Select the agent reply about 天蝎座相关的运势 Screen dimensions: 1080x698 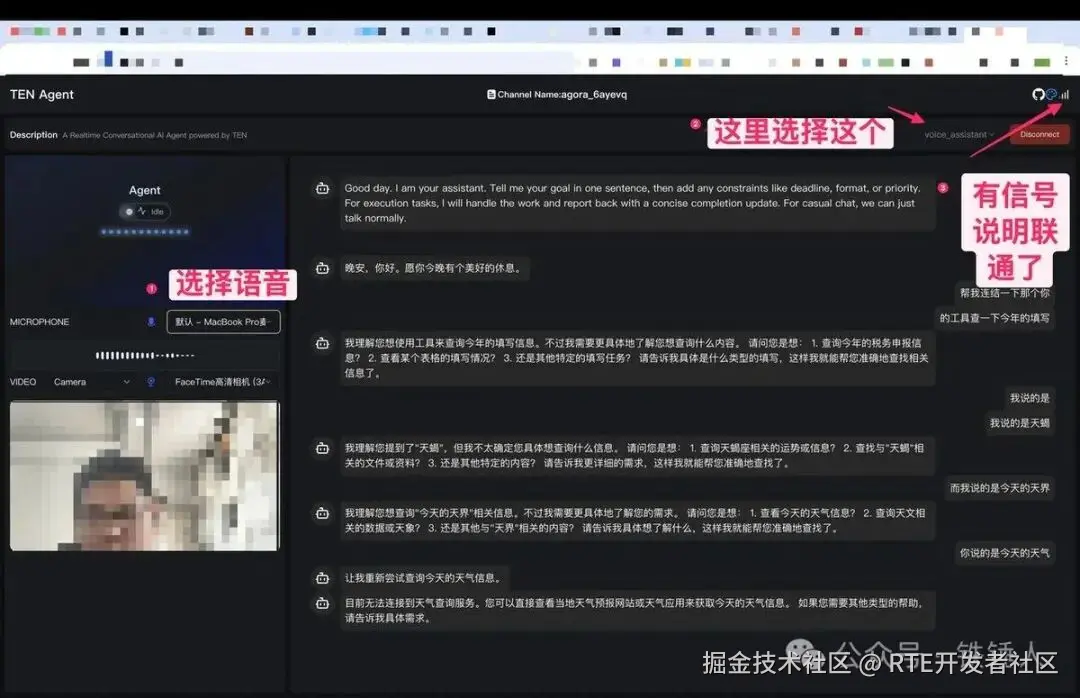point(637,455)
